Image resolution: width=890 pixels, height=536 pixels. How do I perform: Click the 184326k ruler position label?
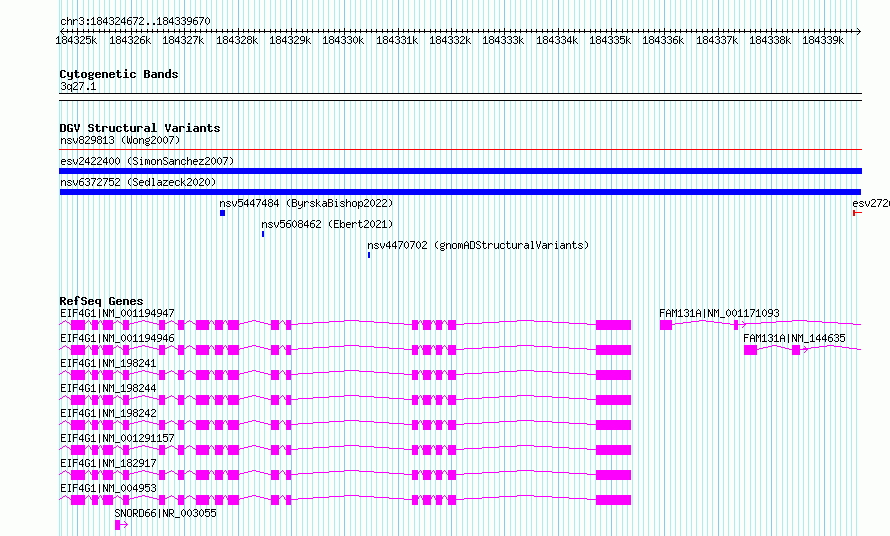130,40
